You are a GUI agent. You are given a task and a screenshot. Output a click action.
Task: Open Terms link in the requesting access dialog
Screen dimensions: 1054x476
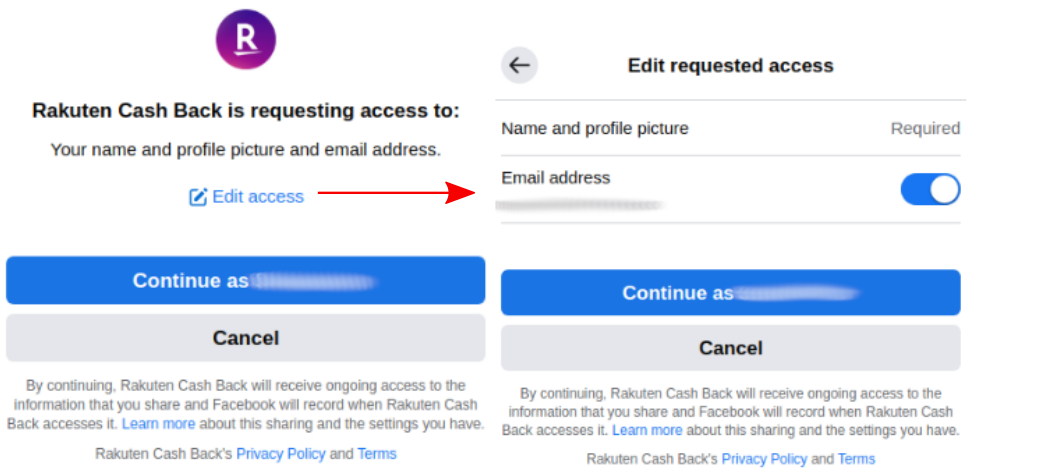click(377, 454)
